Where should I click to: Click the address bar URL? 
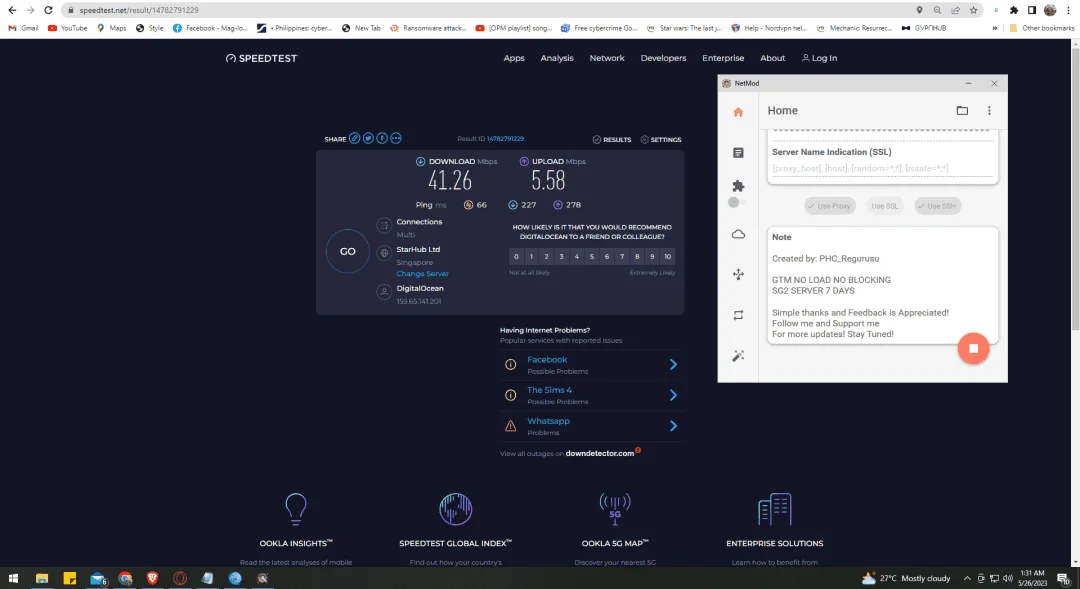[138, 10]
